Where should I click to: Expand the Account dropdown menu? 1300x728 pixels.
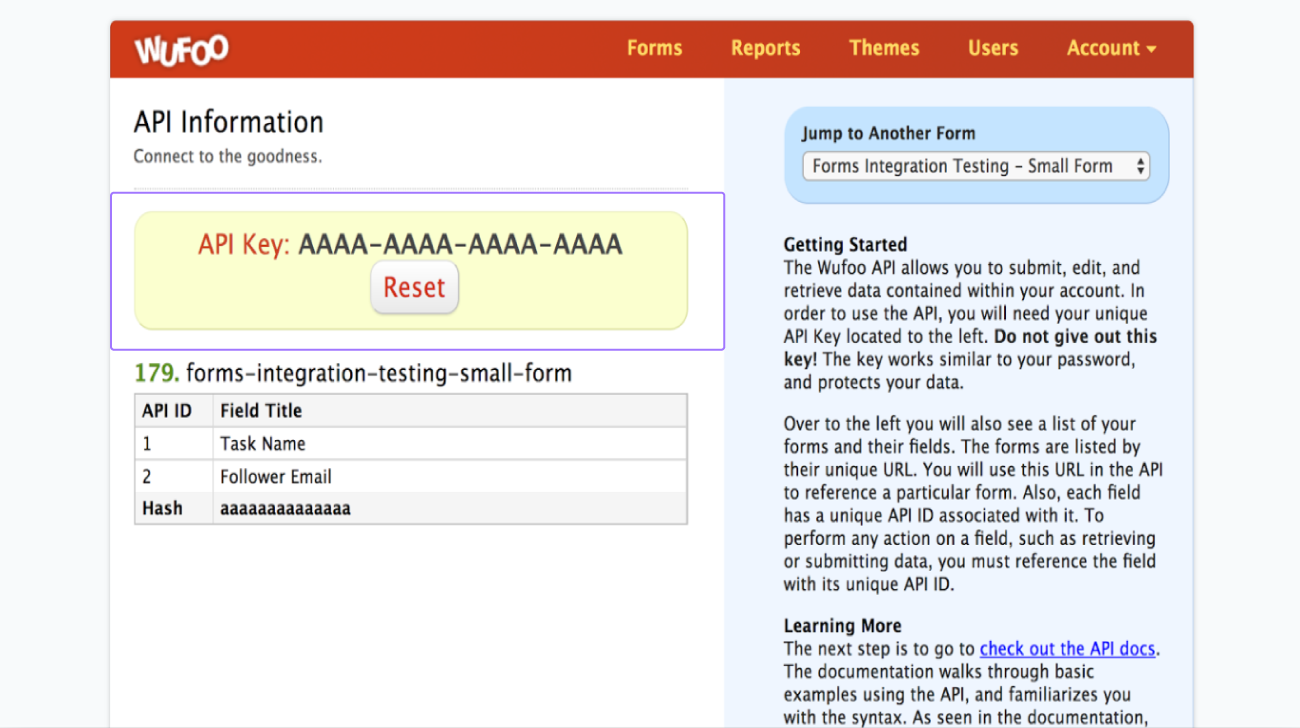coord(1111,48)
